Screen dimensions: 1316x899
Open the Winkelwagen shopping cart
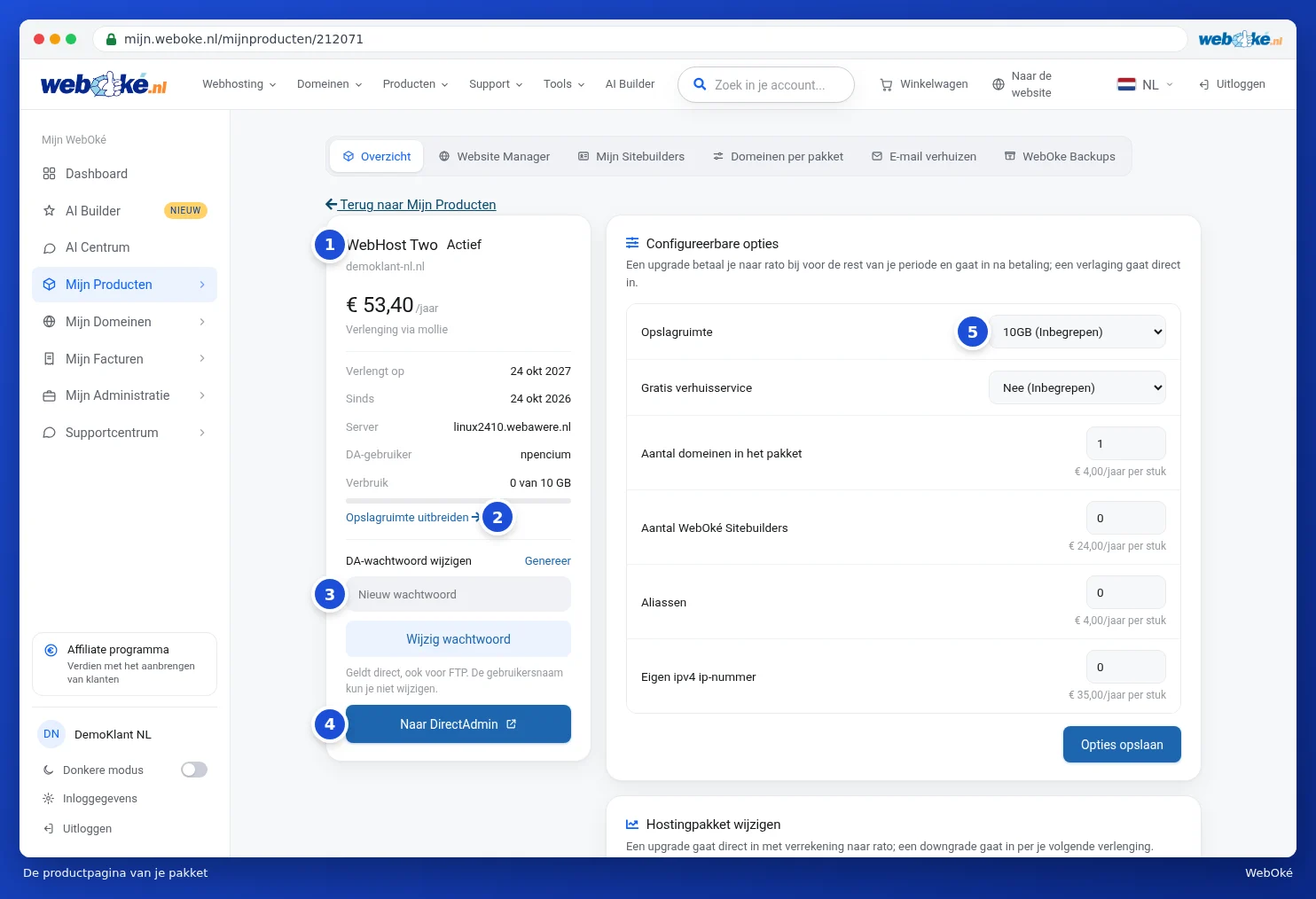click(x=924, y=84)
